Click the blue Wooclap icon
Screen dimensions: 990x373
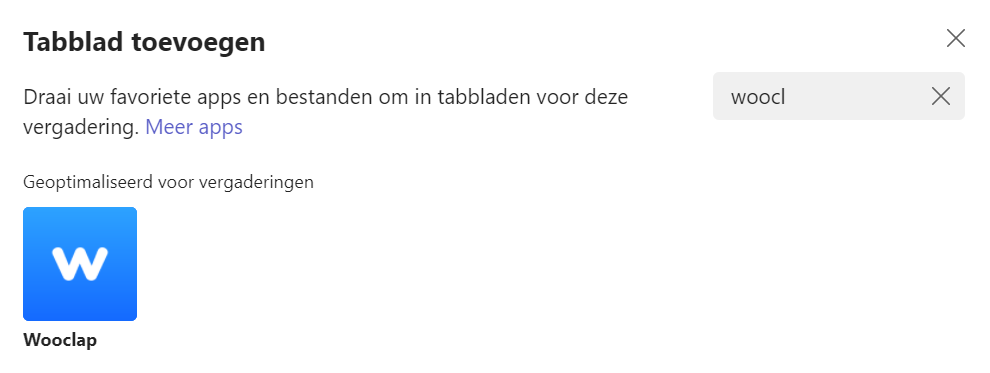tap(80, 264)
